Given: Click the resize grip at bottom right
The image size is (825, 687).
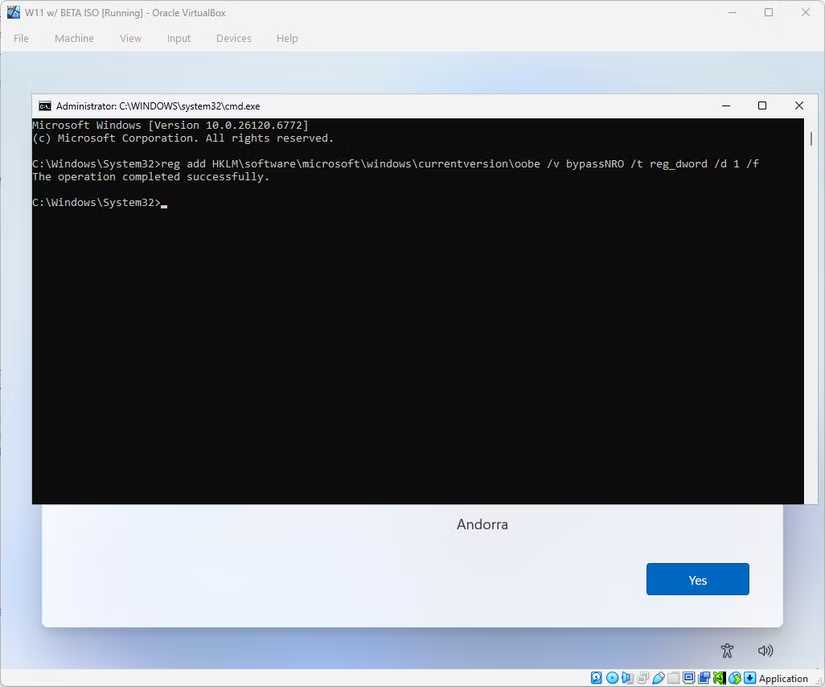Looking at the screenshot, I should tap(820, 678).
